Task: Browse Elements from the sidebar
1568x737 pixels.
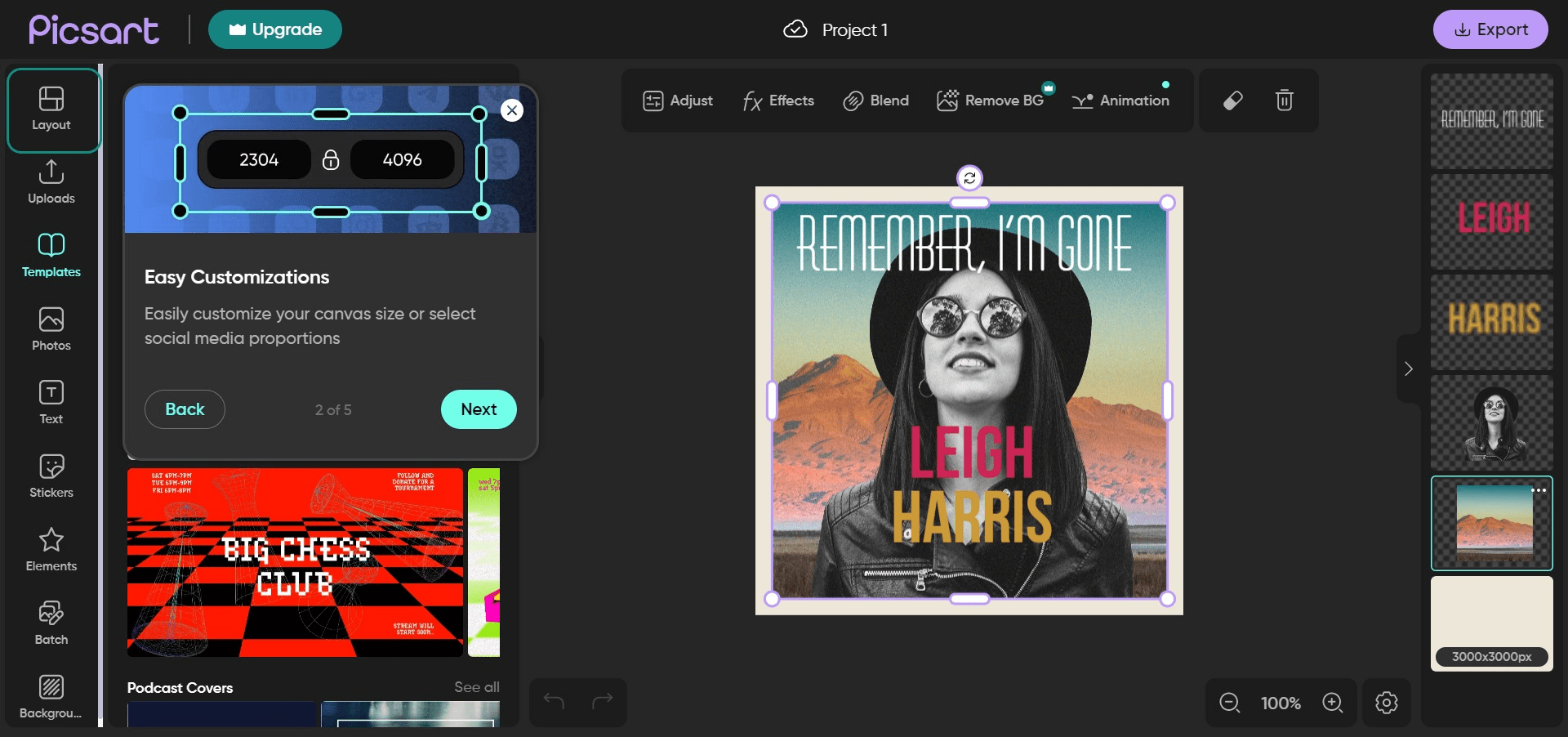Action: [x=51, y=548]
